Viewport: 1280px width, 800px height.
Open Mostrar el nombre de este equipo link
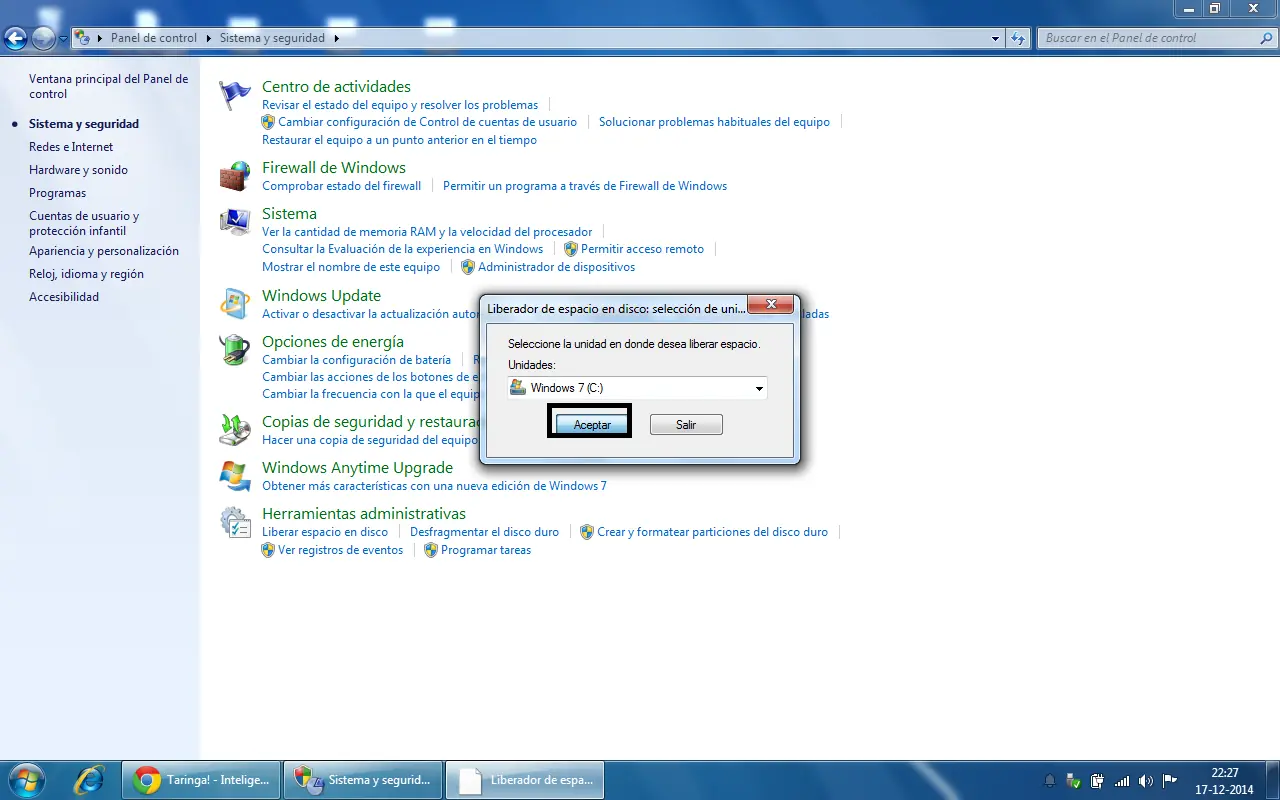351,267
